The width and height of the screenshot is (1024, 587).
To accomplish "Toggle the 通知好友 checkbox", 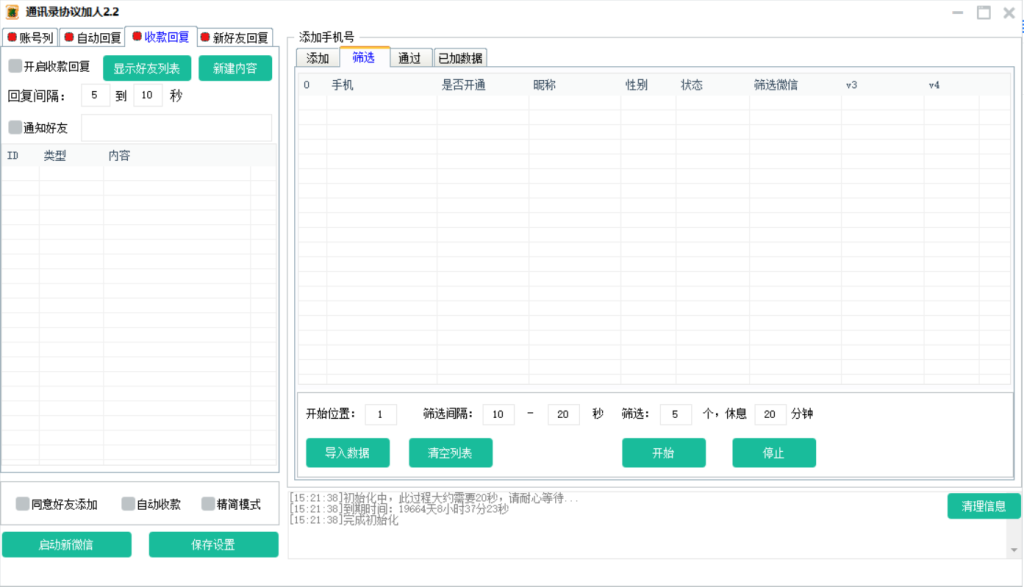I will pyautogui.click(x=15, y=128).
